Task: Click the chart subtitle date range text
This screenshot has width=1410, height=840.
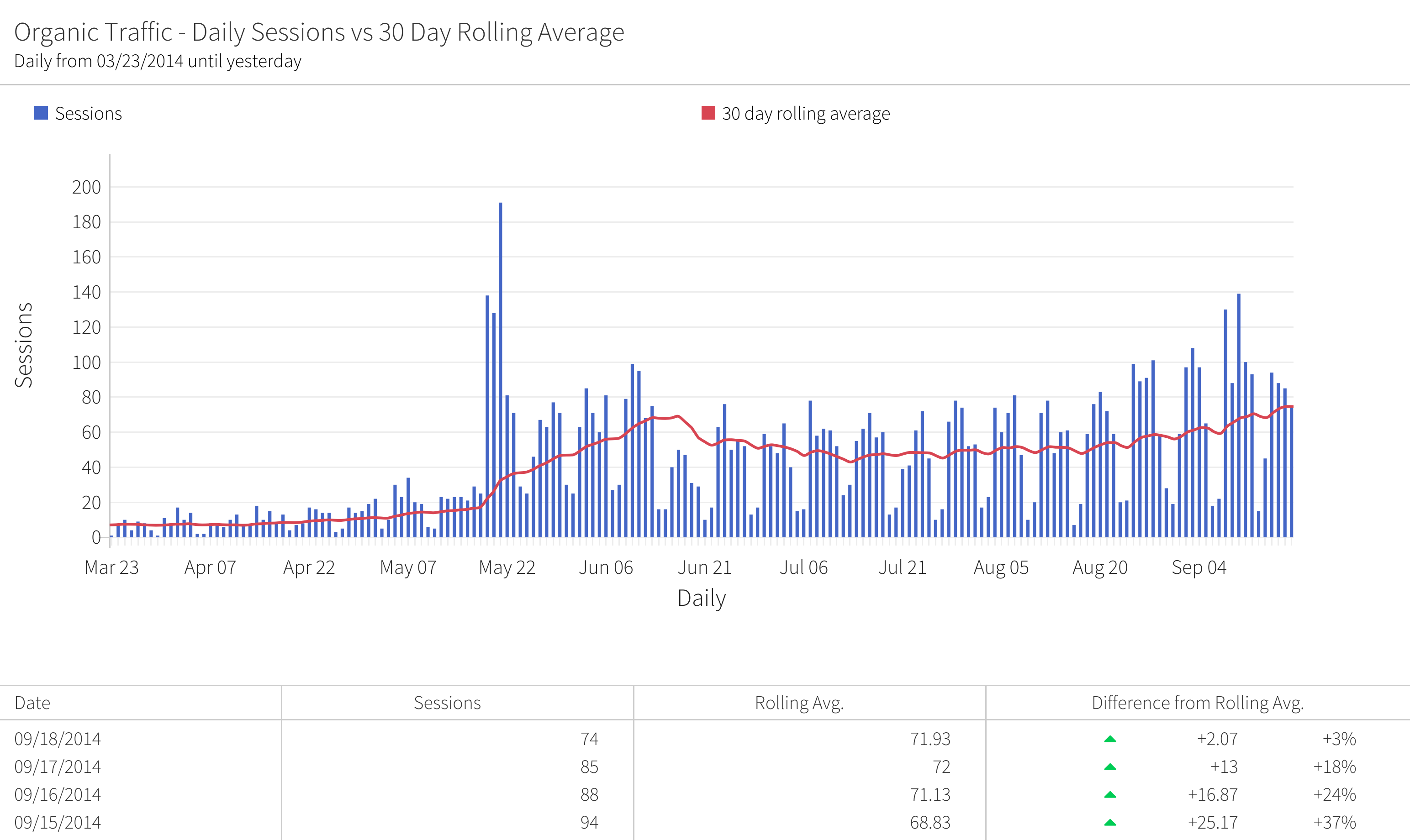Action: click(x=158, y=61)
